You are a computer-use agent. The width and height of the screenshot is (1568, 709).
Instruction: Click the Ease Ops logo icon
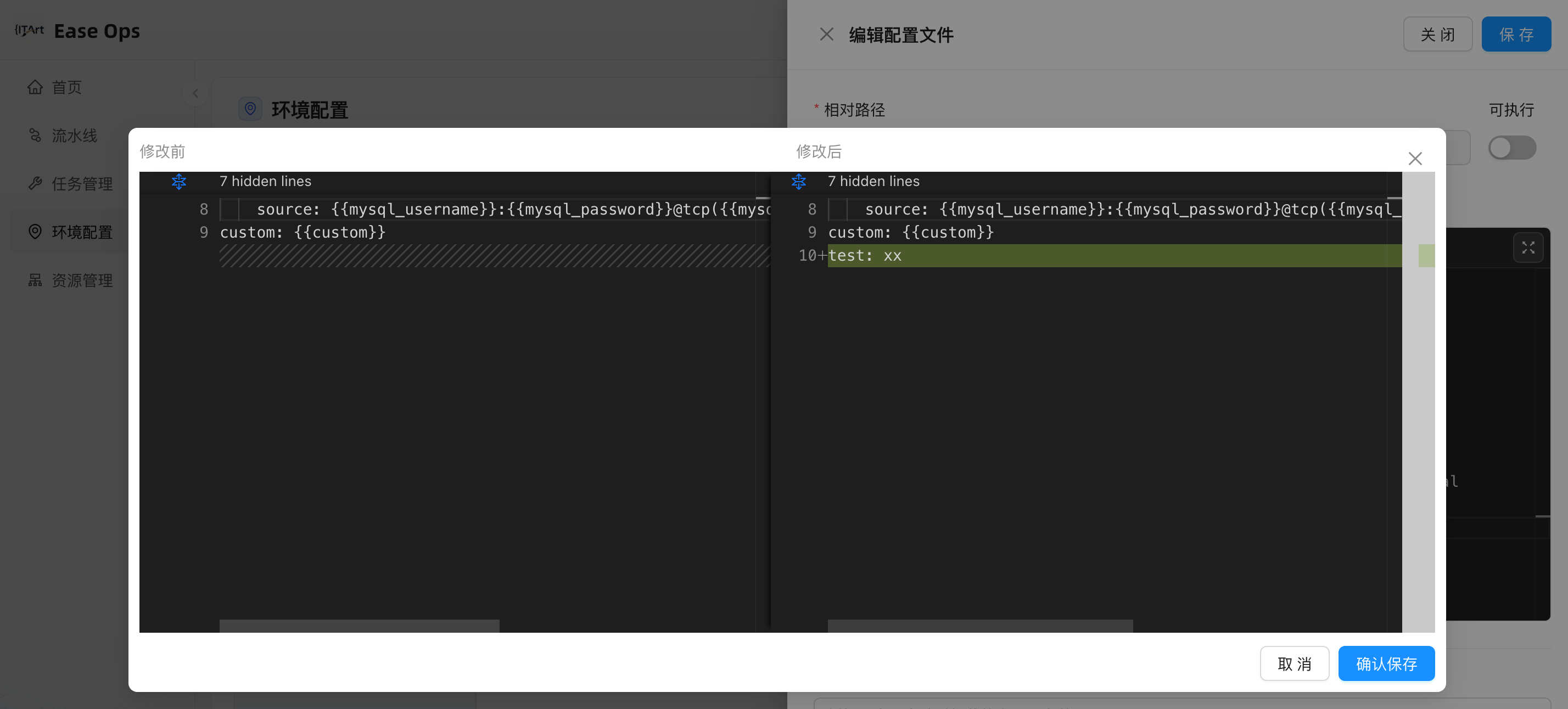pos(29,30)
